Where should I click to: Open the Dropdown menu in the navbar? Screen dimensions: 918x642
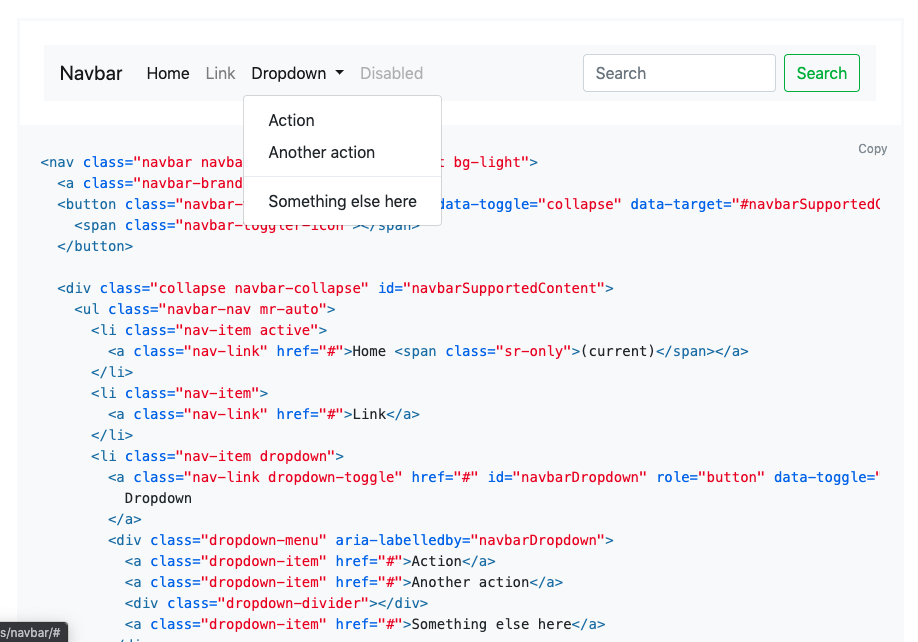click(x=290, y=73)
